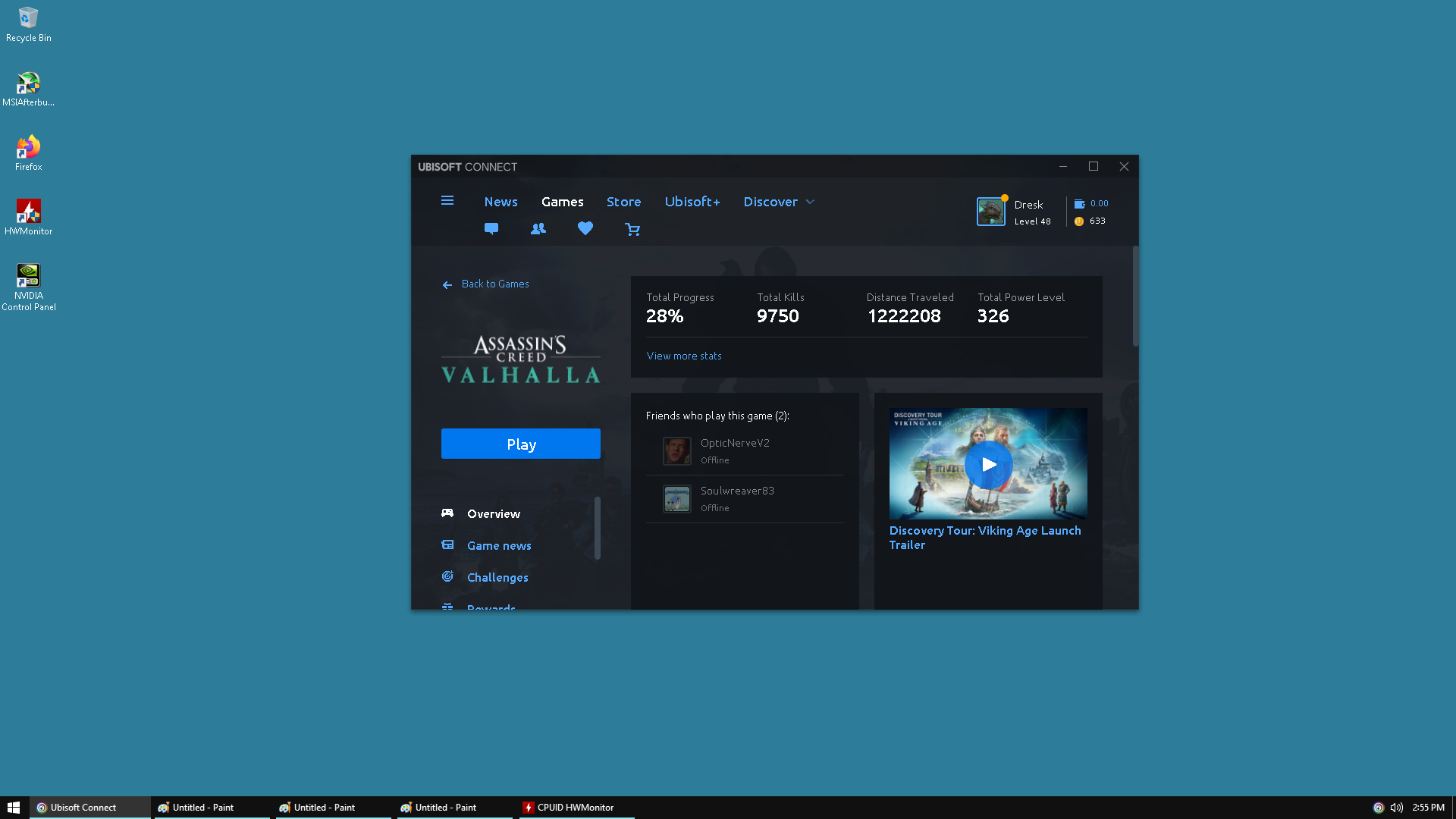
Task: Click the Game news newspaper icon
Action: [447, 545]
